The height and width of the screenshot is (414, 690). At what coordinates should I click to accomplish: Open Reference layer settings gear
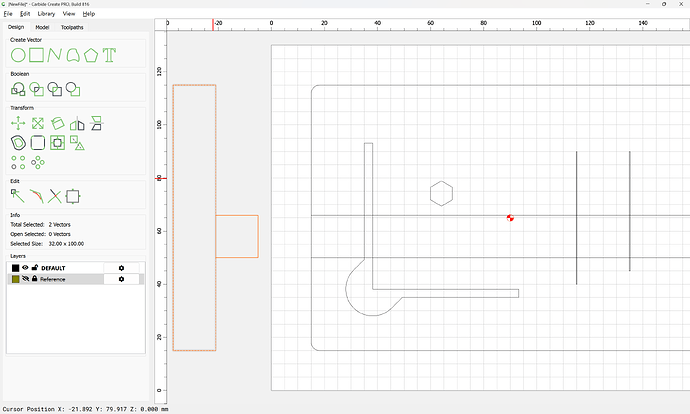(121, 279)
